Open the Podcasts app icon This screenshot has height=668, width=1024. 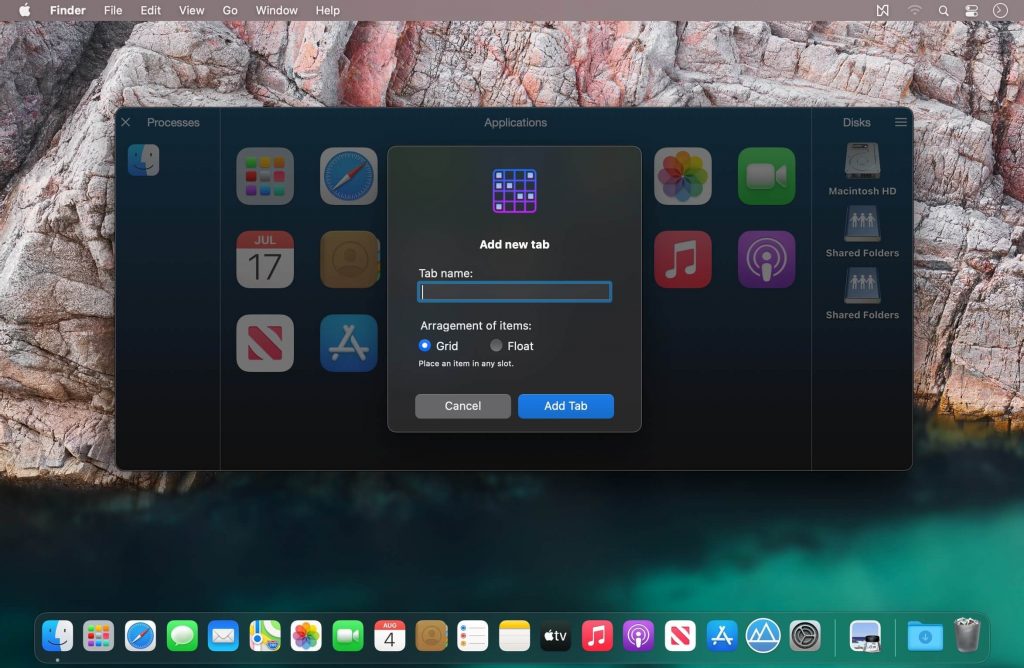coord(766,258)
